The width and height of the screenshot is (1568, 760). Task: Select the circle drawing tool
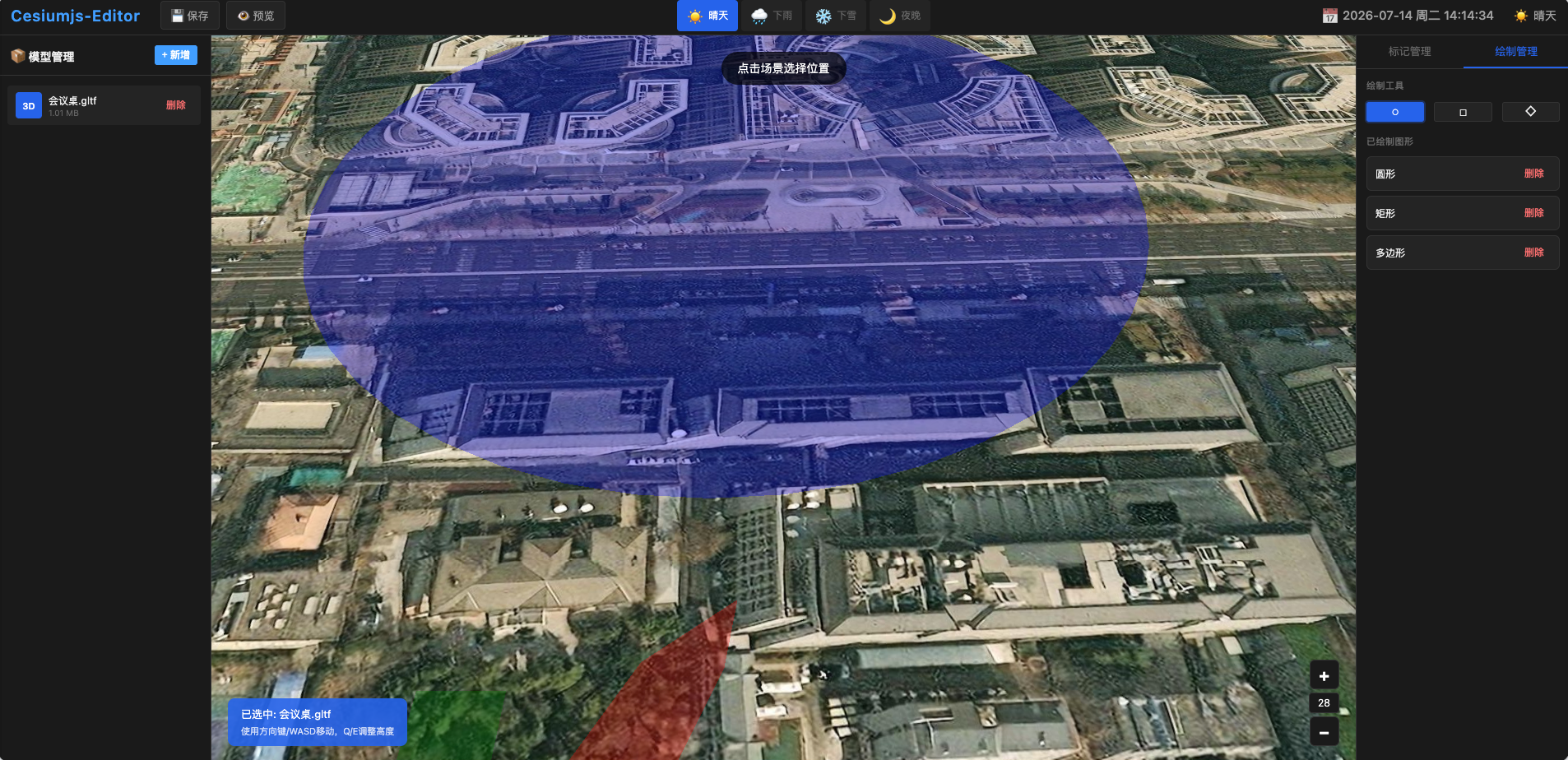tap(1394, 112)
